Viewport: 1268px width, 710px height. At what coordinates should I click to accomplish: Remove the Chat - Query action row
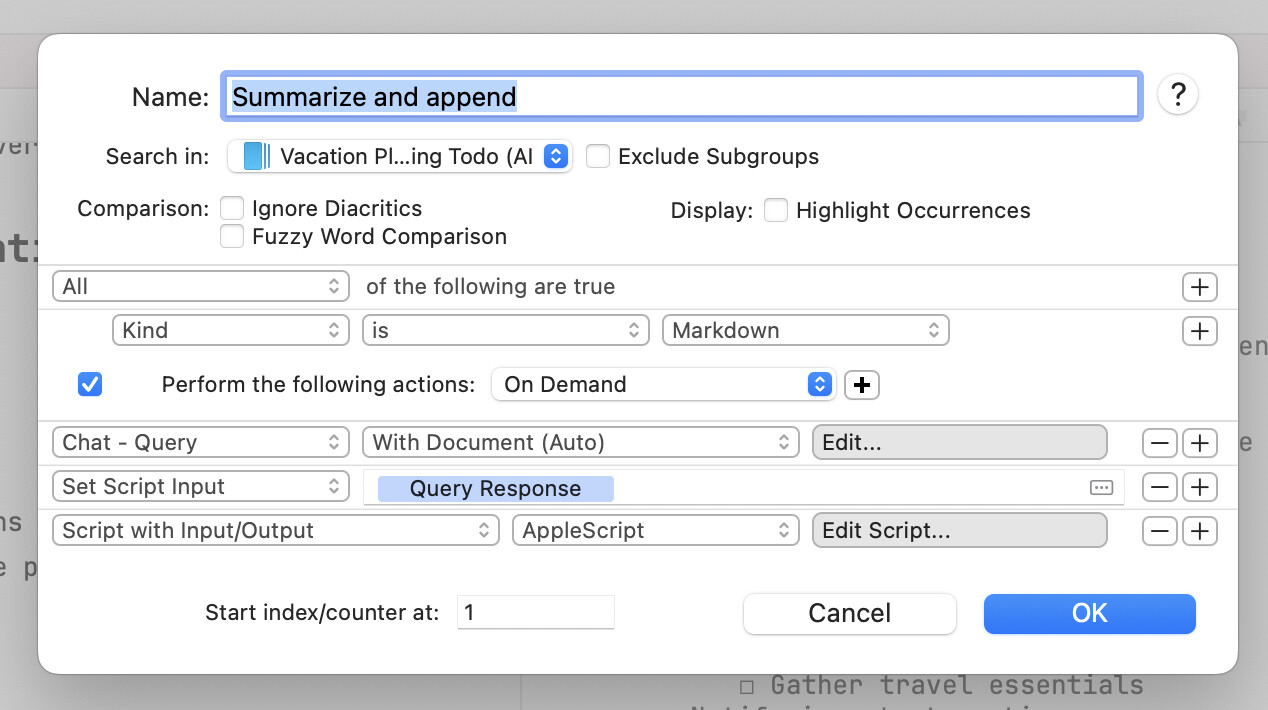(x=1159, y=443)
